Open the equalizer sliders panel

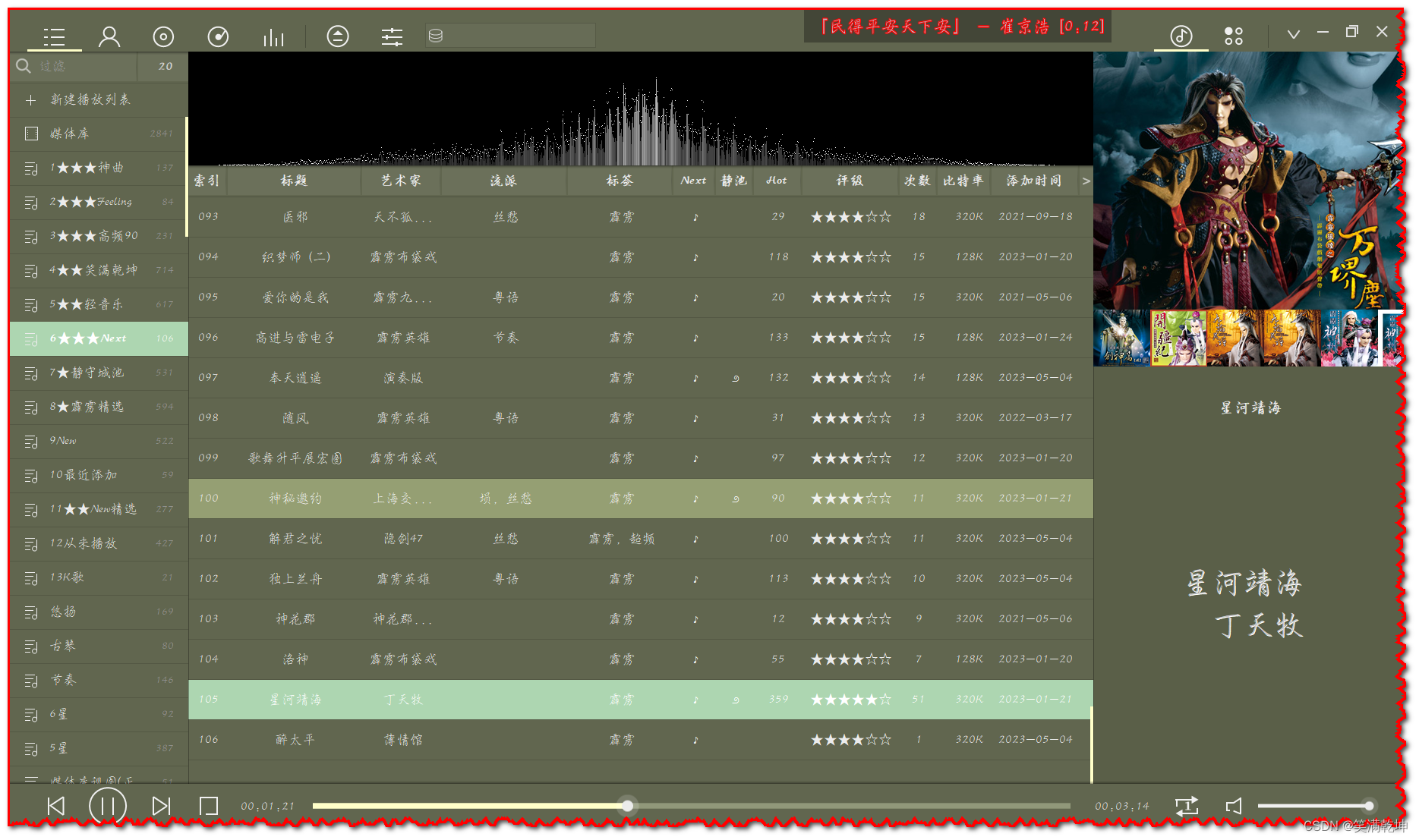[x=393, y=36]
